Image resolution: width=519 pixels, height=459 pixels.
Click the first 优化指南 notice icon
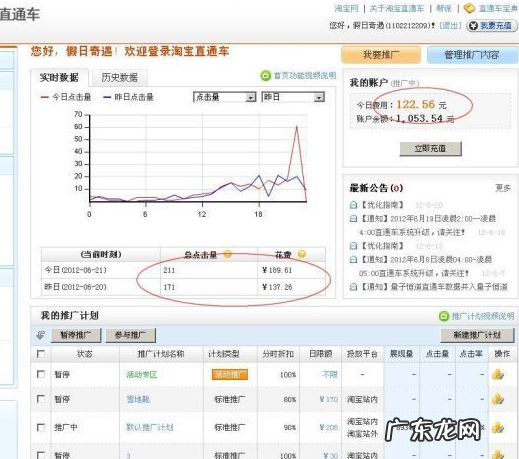click(x=353, y=205)
